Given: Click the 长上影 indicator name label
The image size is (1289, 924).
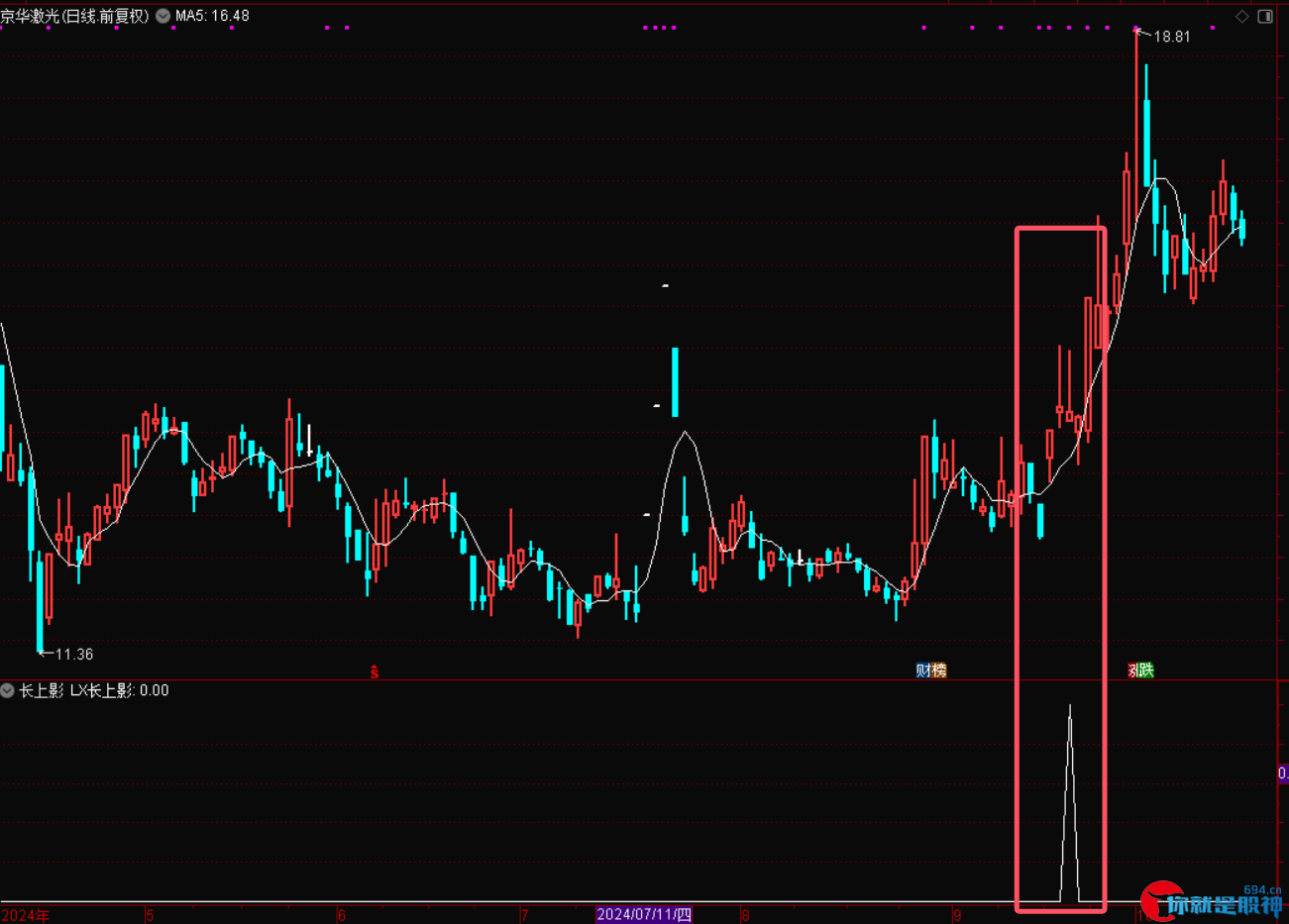Looking at the screenshot, I should (42, 690).
